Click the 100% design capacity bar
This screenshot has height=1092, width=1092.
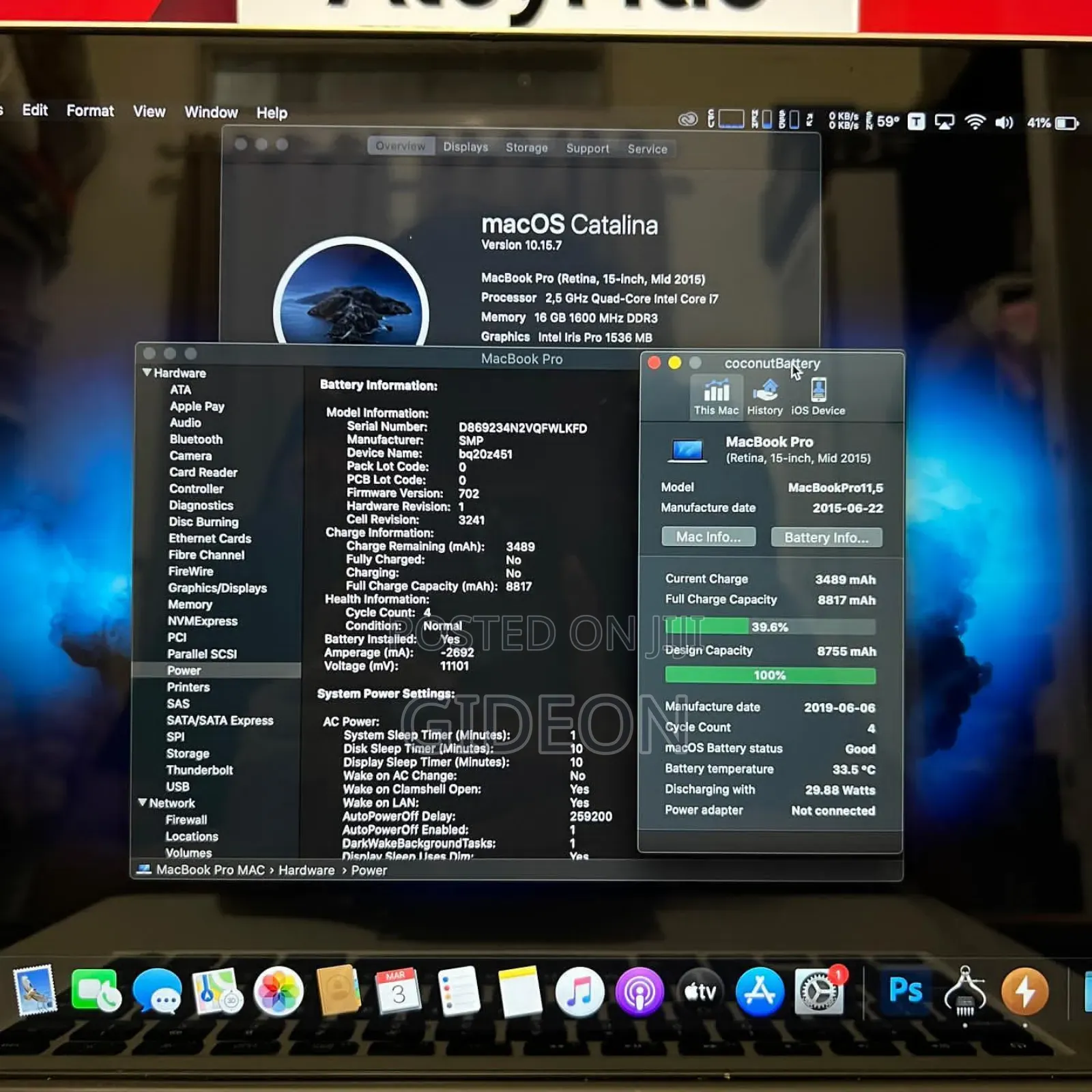tap(770, 675)
